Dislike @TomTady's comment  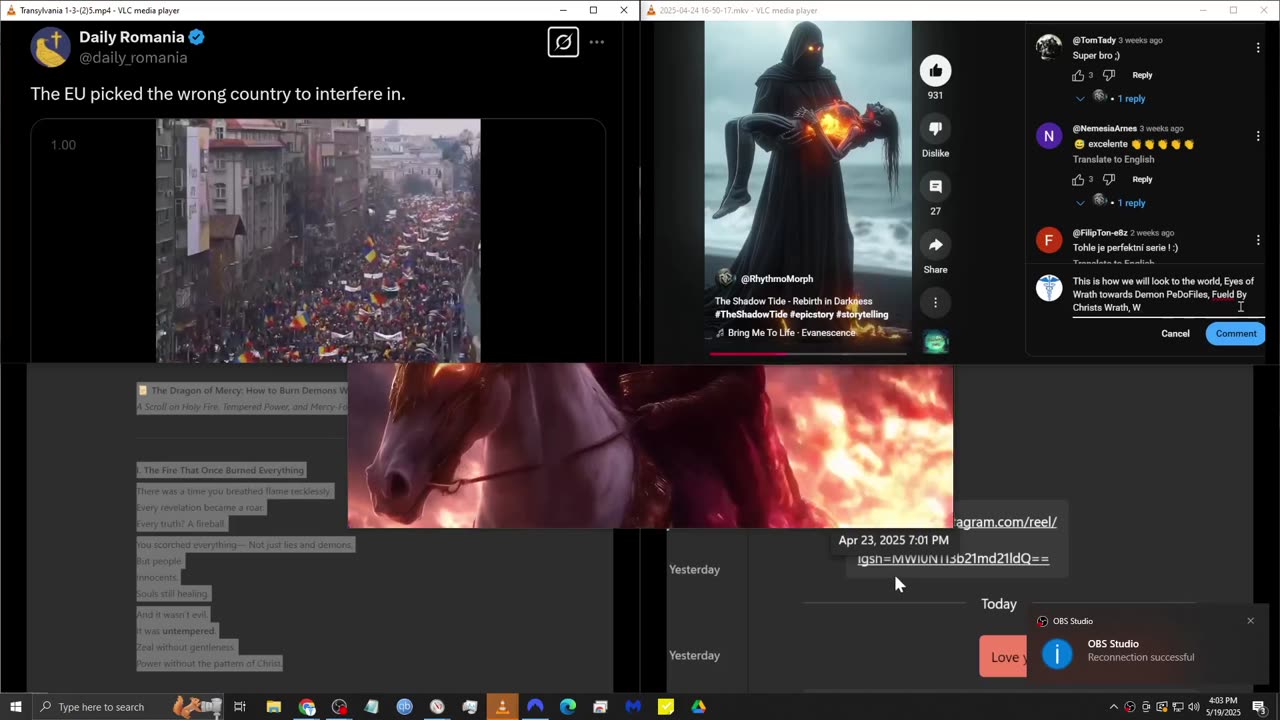(1108, 75)
